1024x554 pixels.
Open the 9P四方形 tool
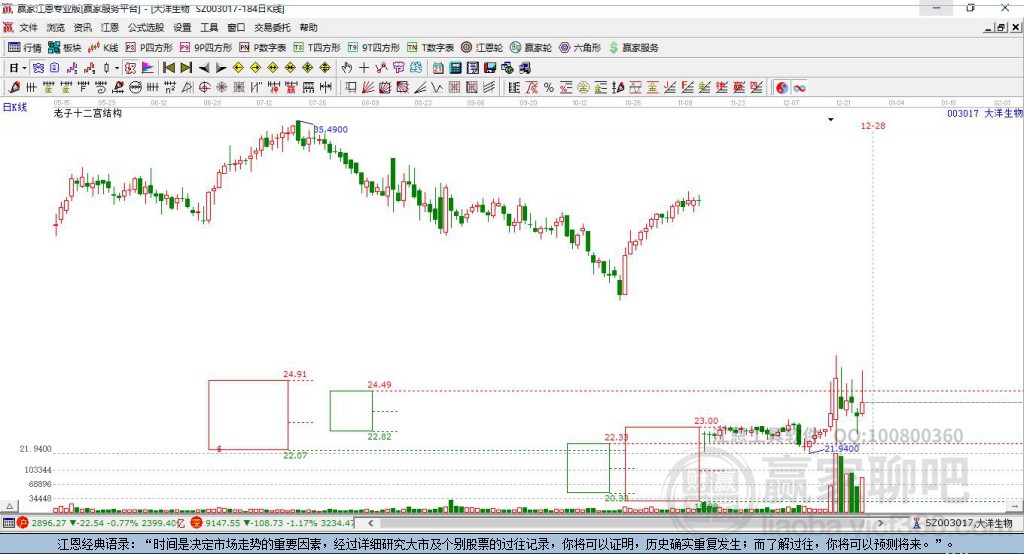206,48
